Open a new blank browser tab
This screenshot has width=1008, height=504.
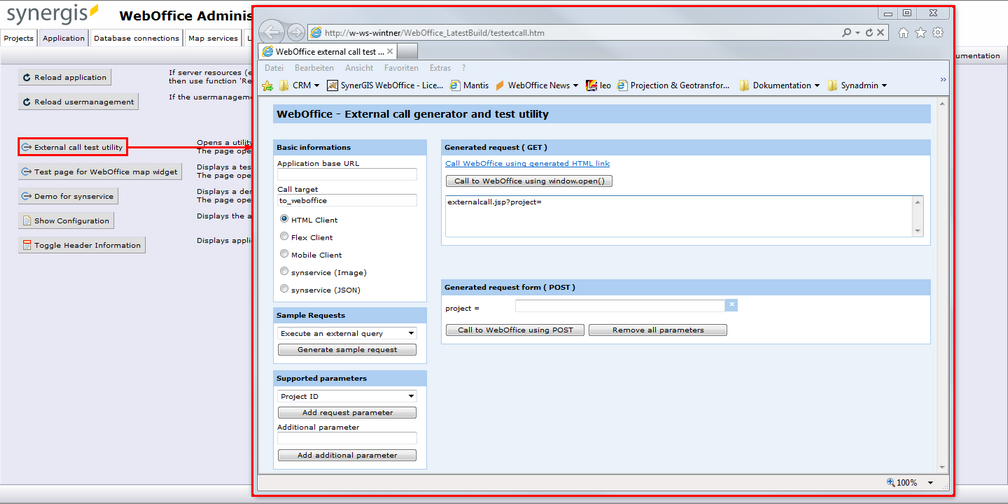(x=408, y=51)
